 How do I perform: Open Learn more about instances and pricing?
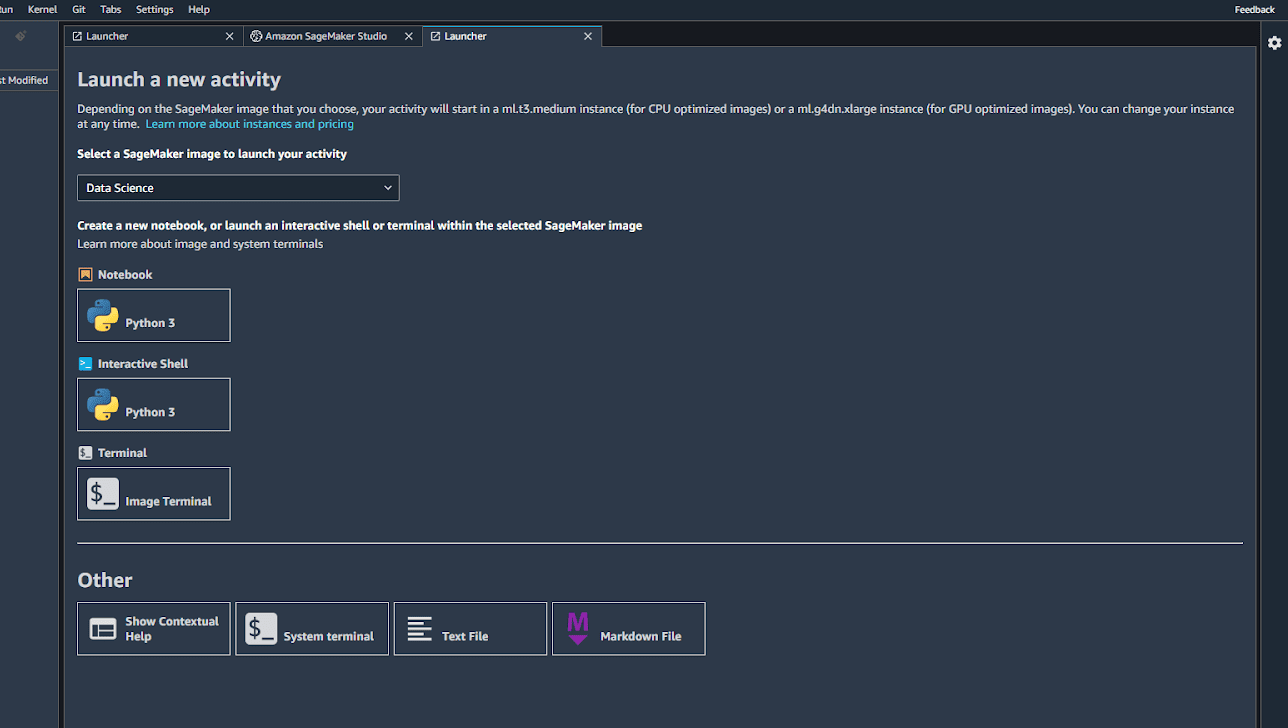click(249, 124)
